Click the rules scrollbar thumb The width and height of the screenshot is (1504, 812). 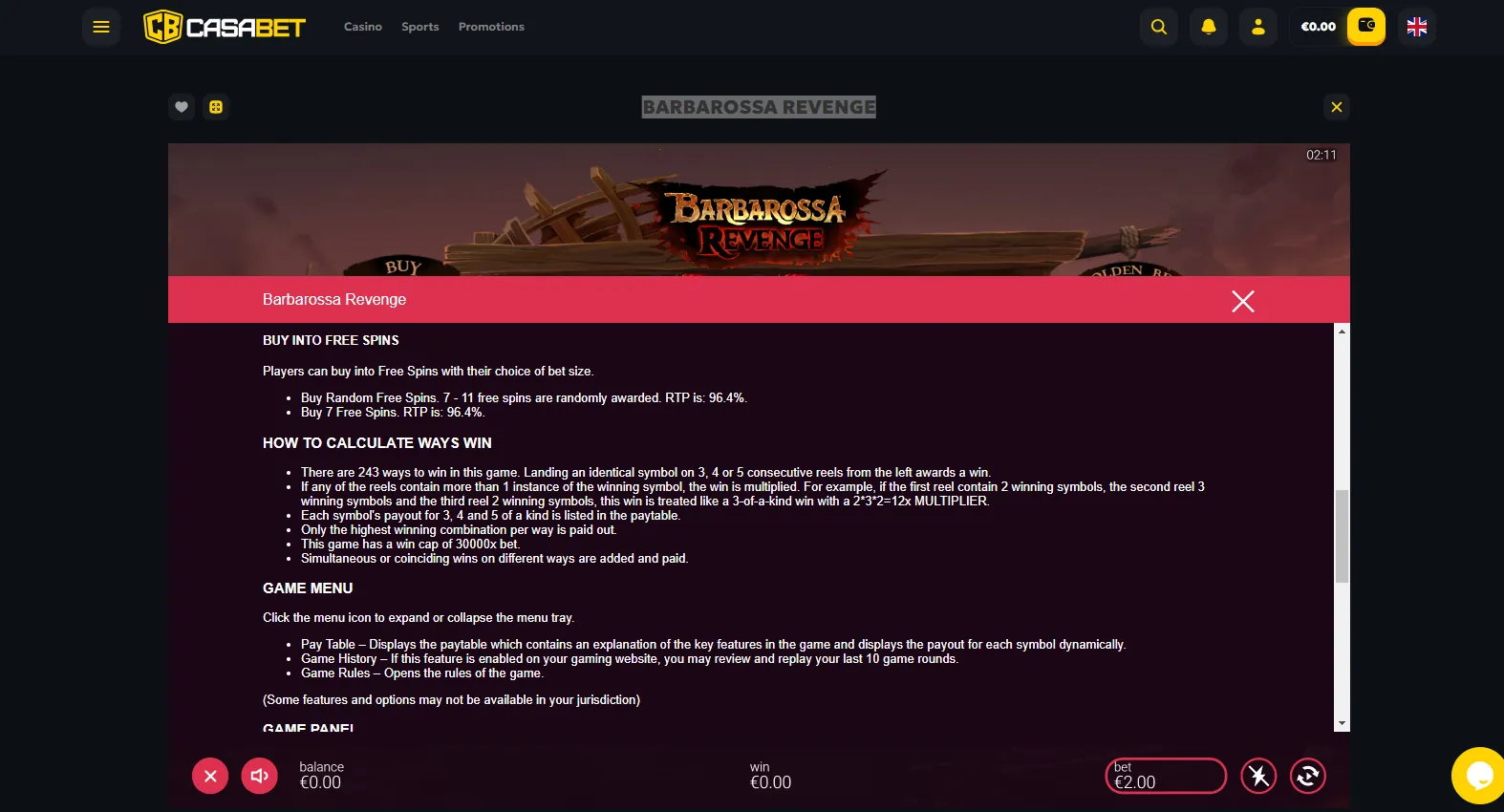pyautogui.click(x=1343, y=536)
